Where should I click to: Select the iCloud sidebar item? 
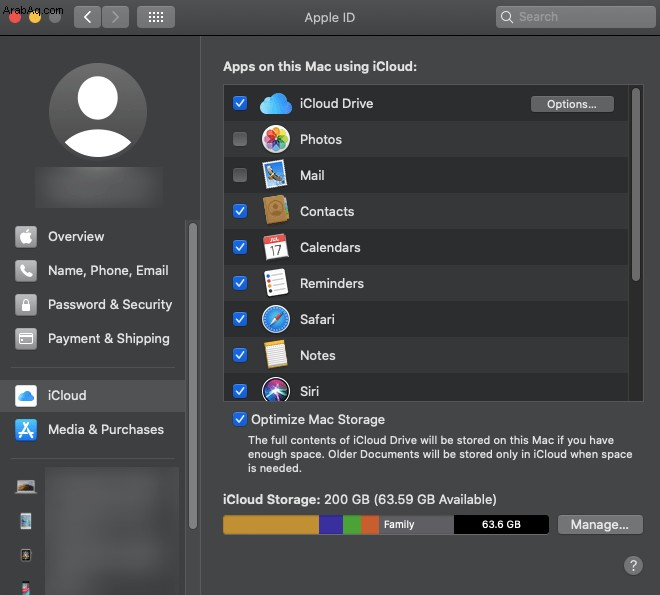(93, 396)
